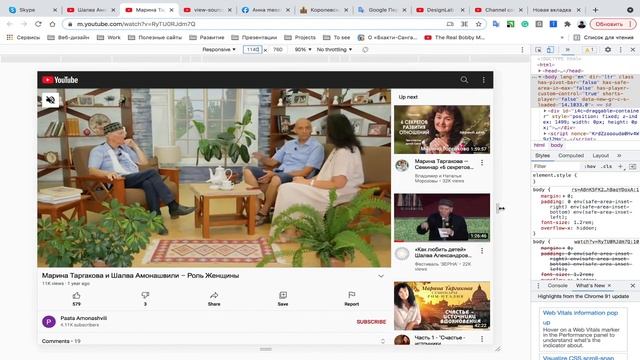Select the What's New drawer tab
This screenshot has height=360, width=640.
(590, 286)
